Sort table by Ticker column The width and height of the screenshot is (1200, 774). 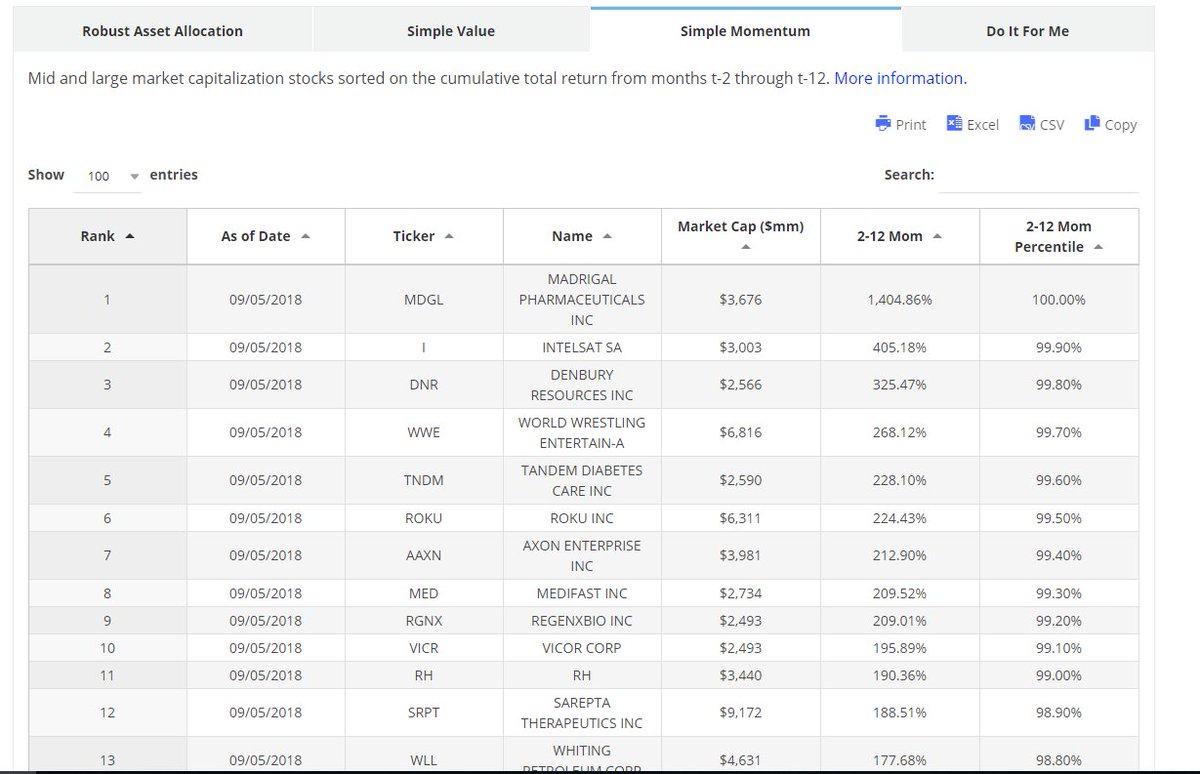click(x=424, y=236)
